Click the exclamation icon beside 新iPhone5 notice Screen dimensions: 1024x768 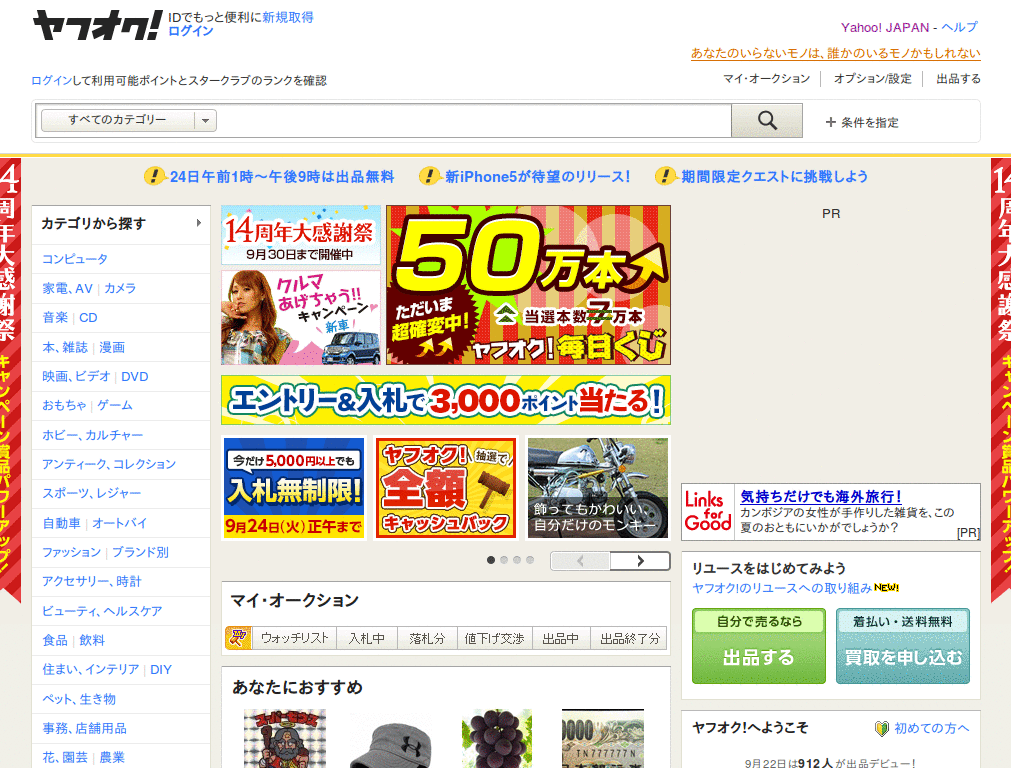click(429, 176)
